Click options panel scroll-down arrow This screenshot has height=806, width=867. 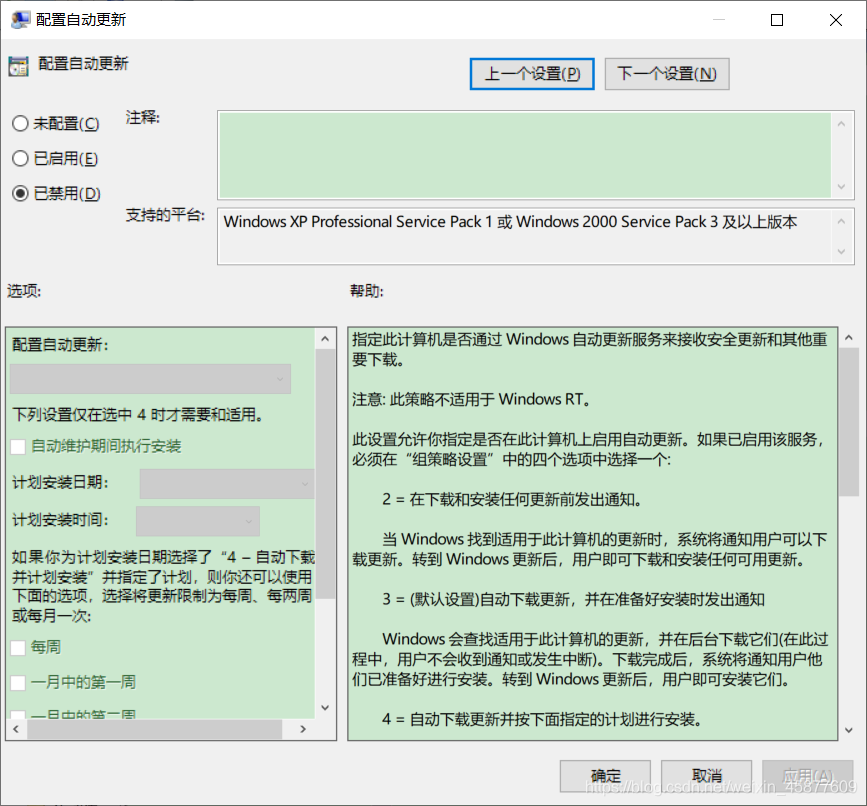point(325,708)
